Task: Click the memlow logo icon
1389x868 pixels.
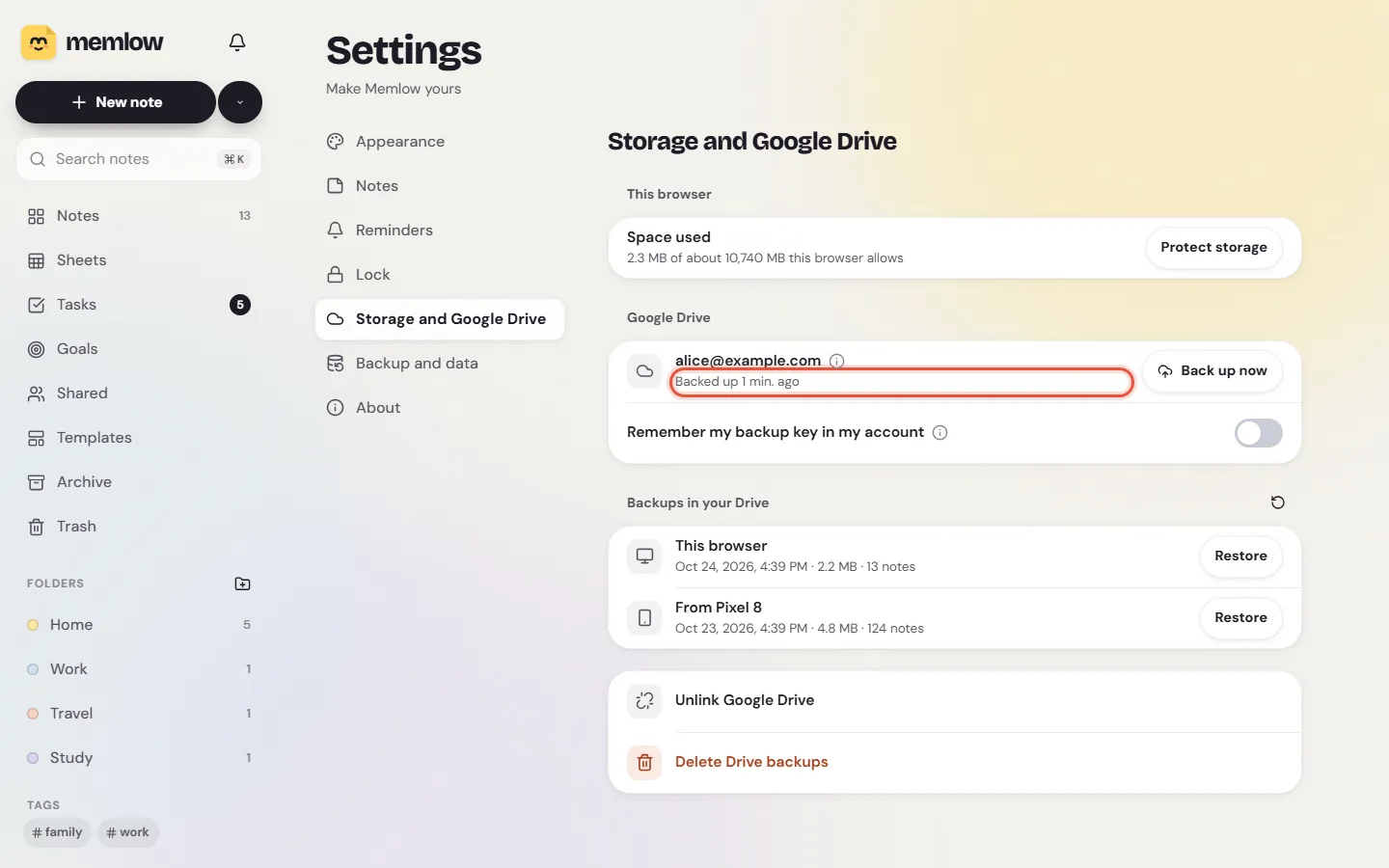Action: coord(39,42)
